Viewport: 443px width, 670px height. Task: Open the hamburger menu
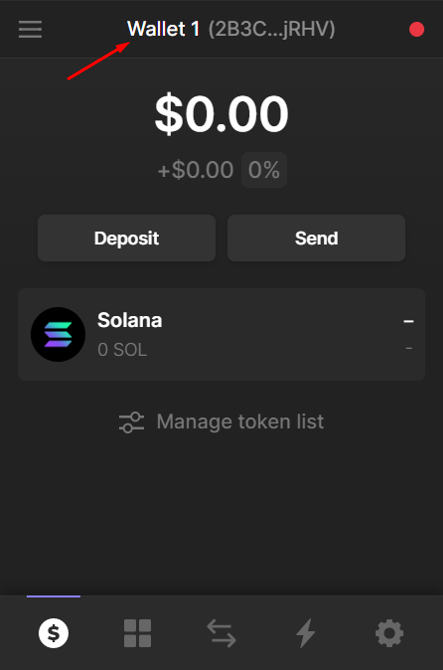click(x=30, y=29)
